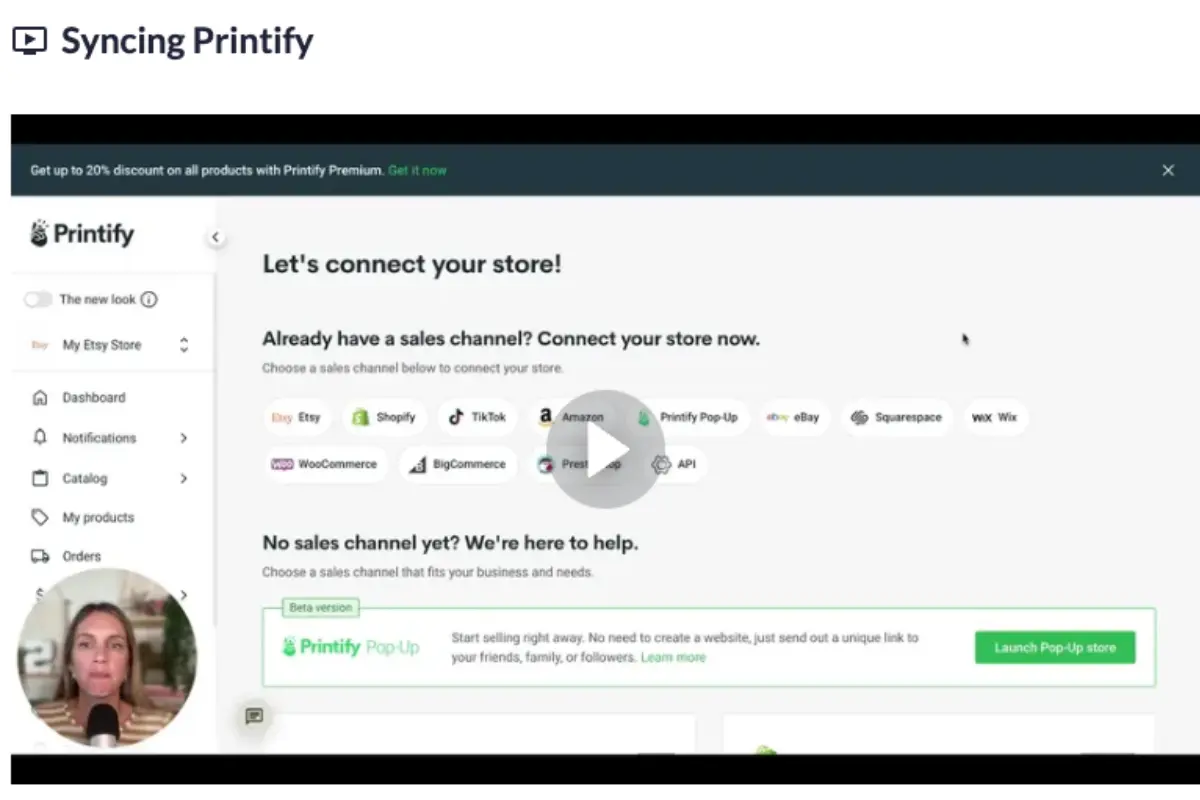
Task: Select Etsy sales channel
Action: 297,417
